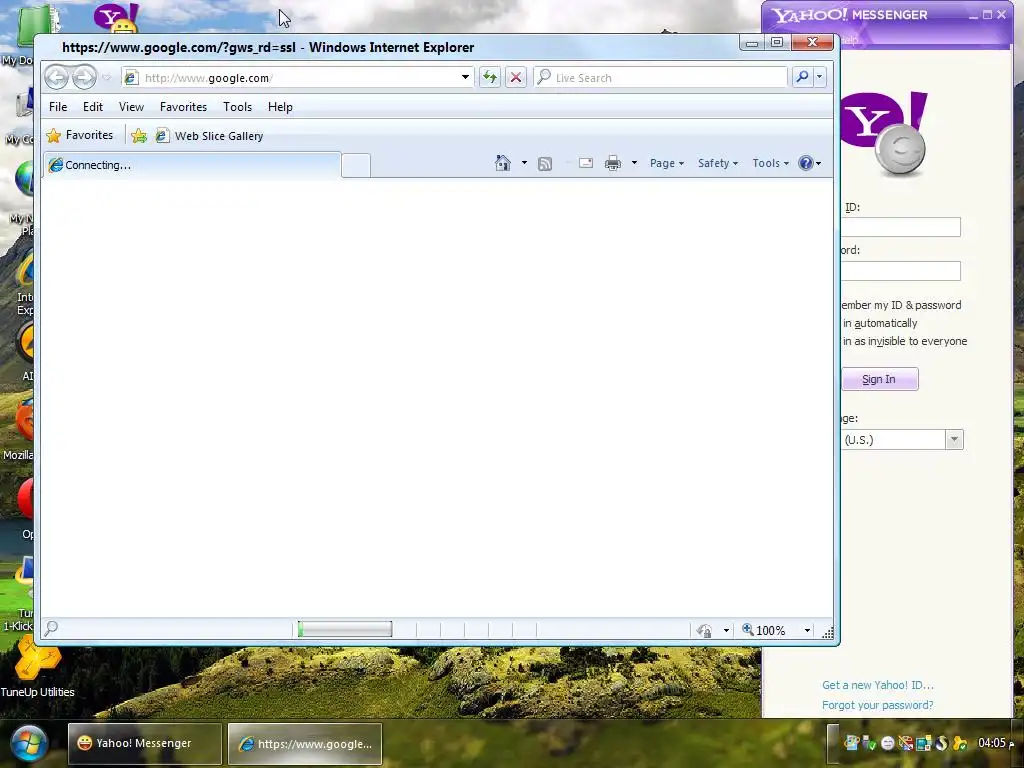Viewport: 1024px width, 768px height.
Task: Open the command bar Tools dropdown
Action: coord(770,163)
